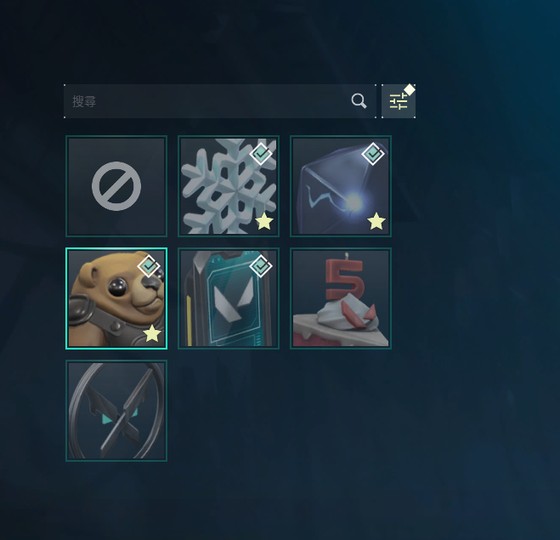The width and height of the screenshot is (560, 540).
Task: Select the brown bear buddy
Action: coord(116,298)
